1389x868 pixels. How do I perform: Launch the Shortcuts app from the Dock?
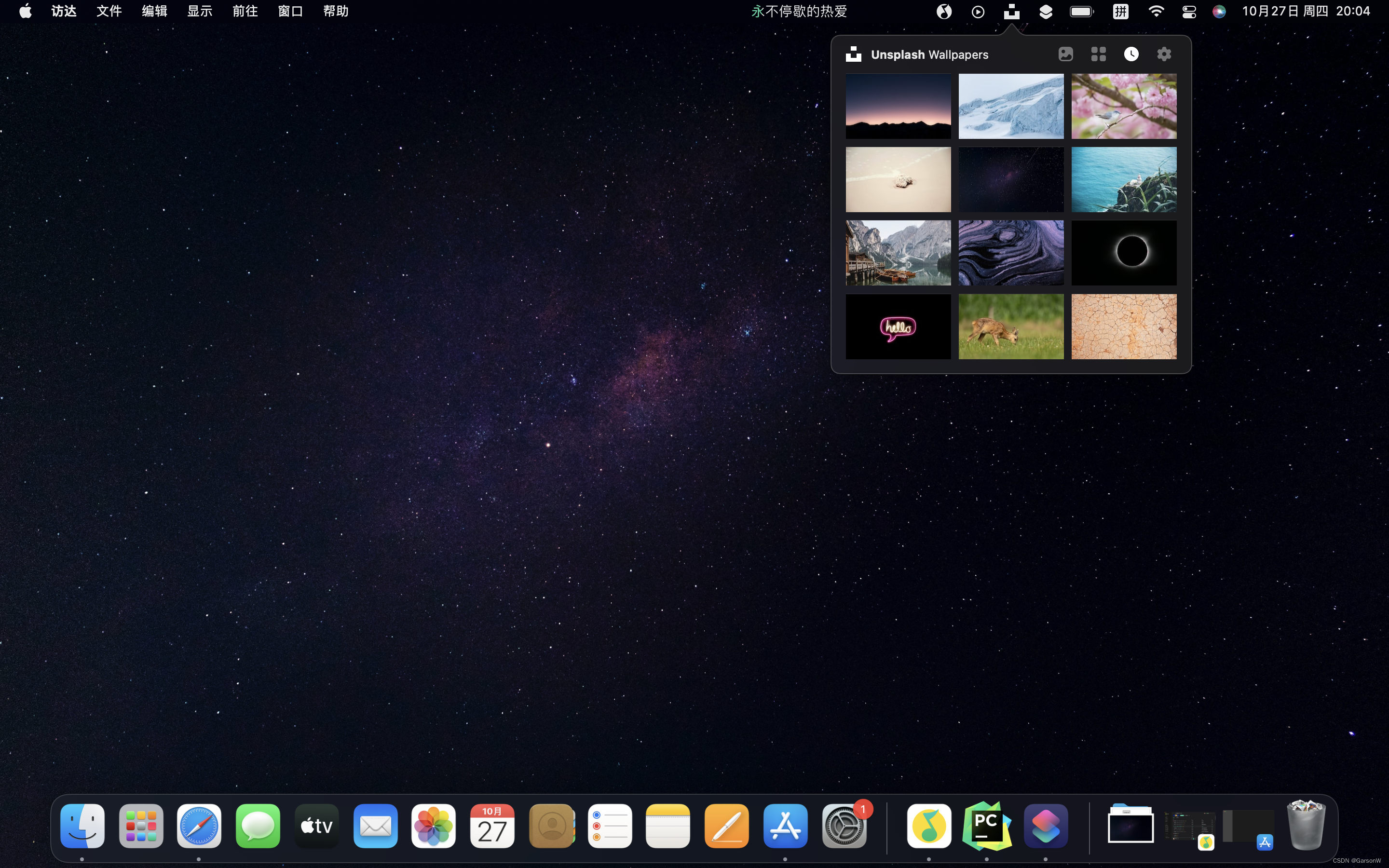pyautogui.click(x=1045, y=826)
